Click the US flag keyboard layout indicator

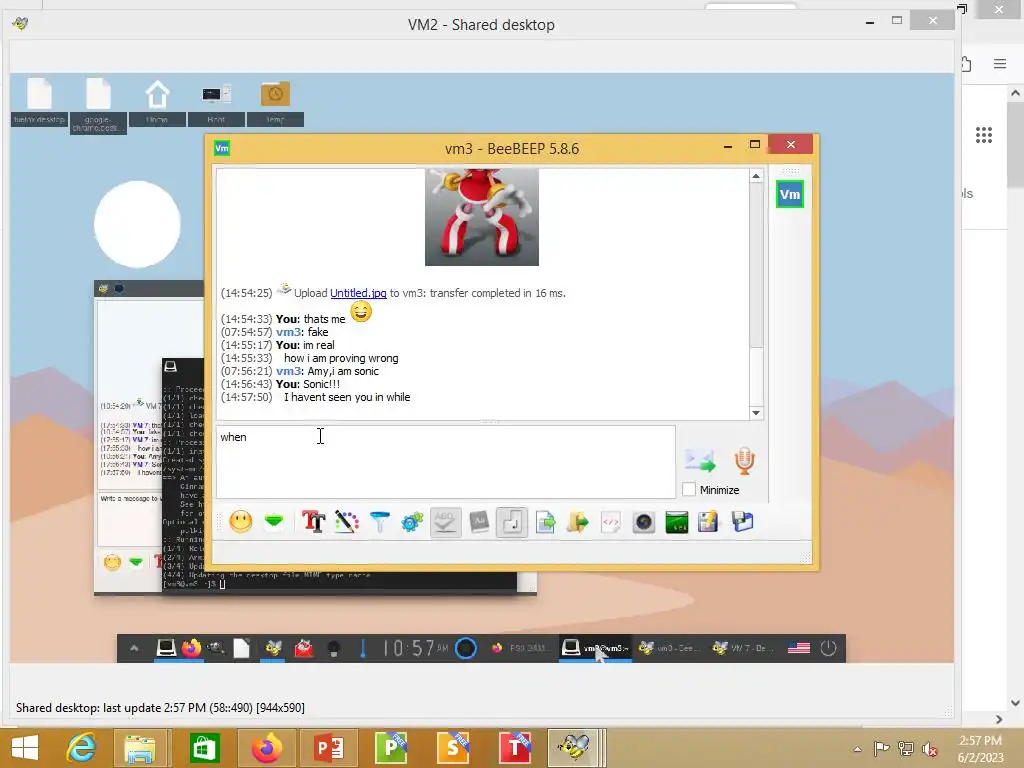pos(799,648)
